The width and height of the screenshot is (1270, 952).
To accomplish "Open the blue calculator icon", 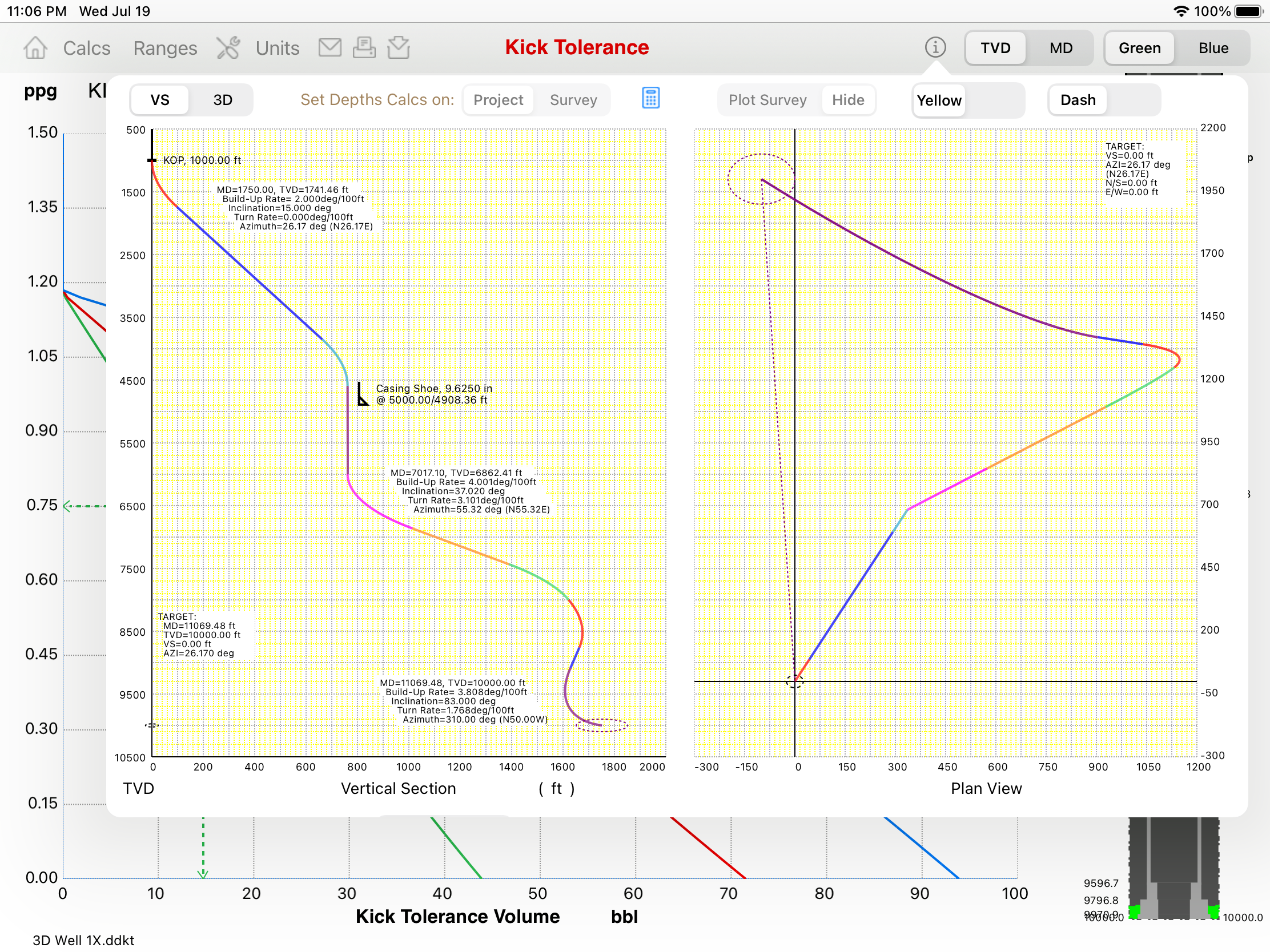I will point(650,98).
